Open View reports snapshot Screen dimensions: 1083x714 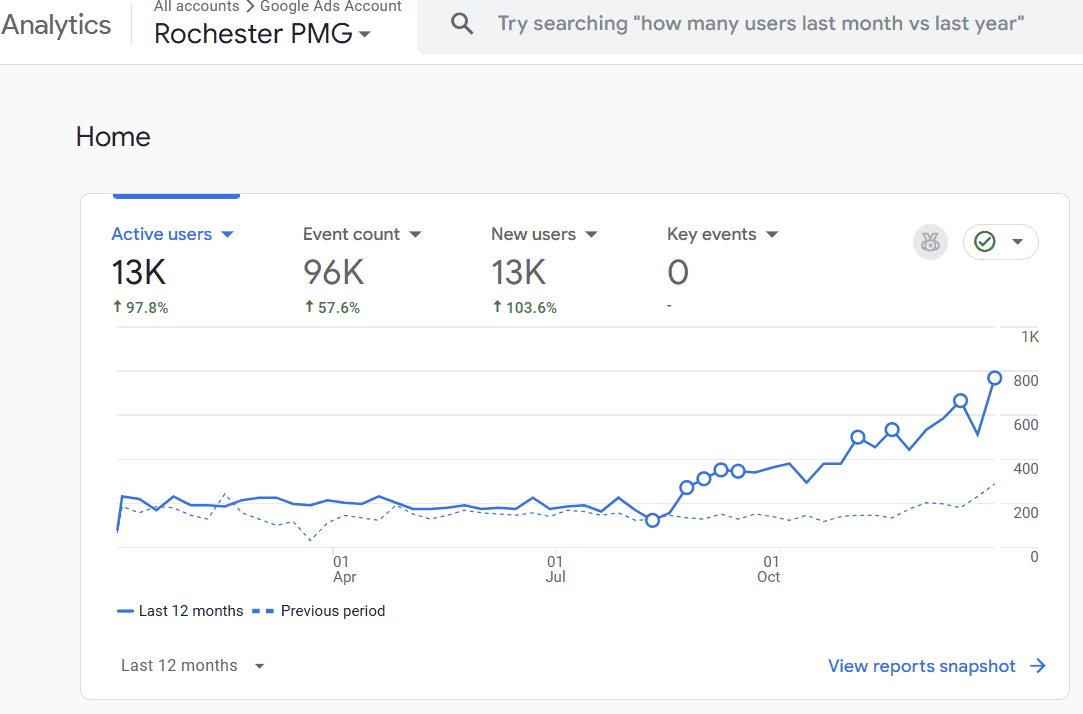pyautogui.click(x=921, y=665)
